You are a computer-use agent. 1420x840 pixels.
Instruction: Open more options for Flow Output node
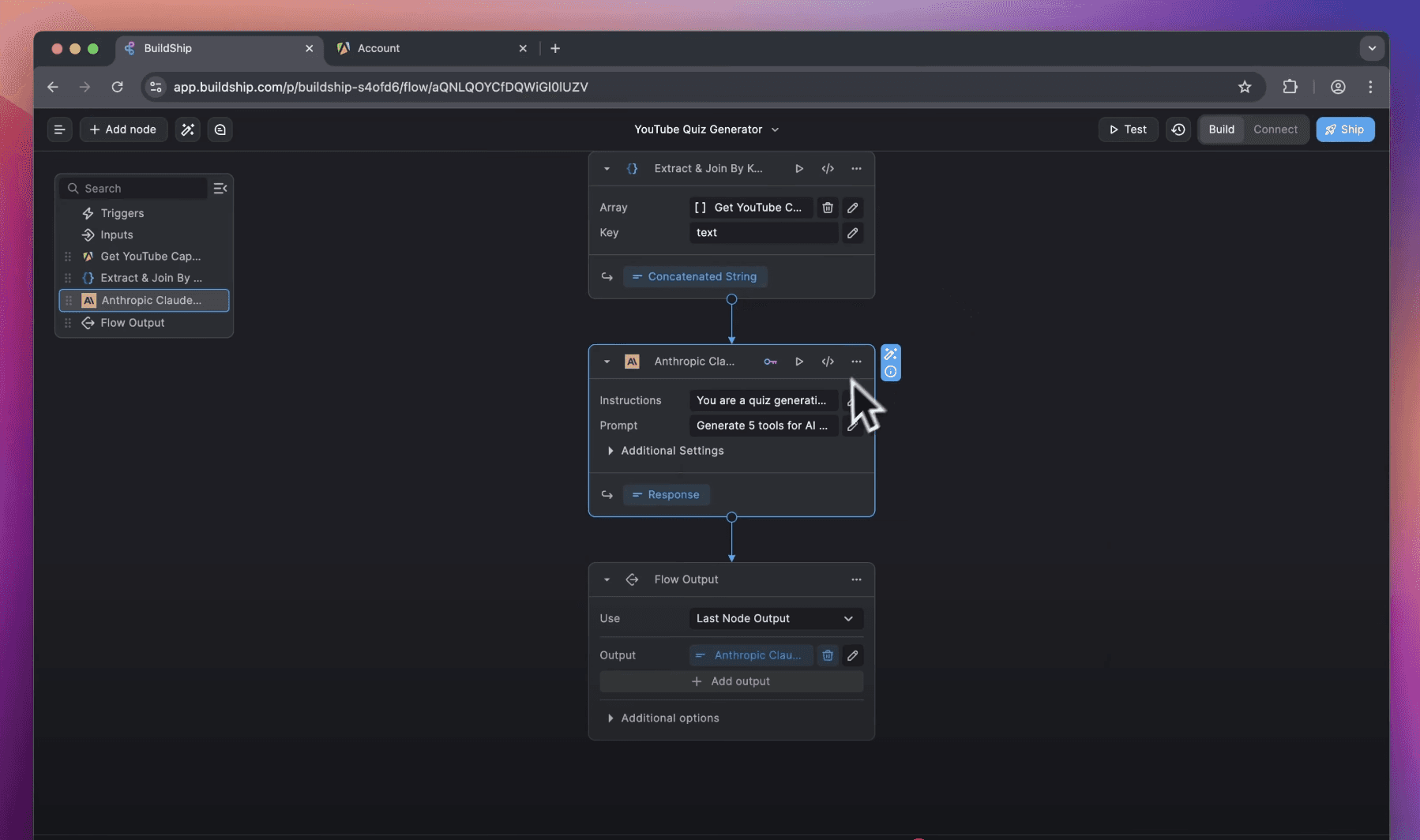(x=856, y=579)
